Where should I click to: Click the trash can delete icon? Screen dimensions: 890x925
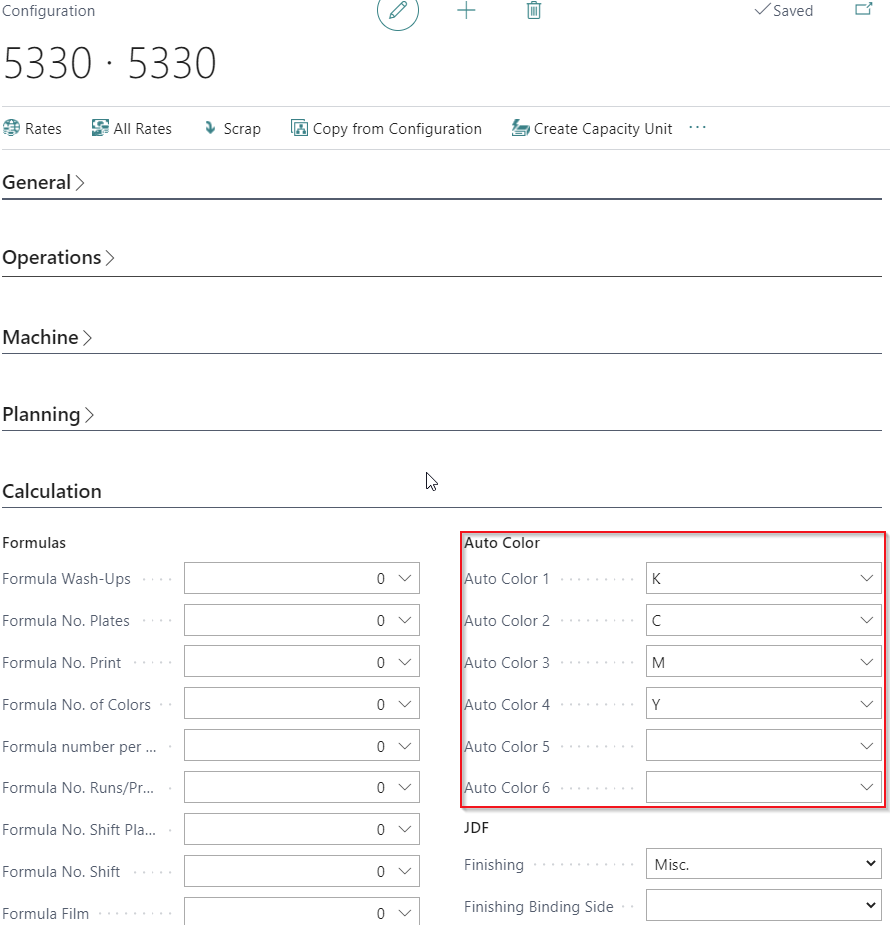pos(534,11)
